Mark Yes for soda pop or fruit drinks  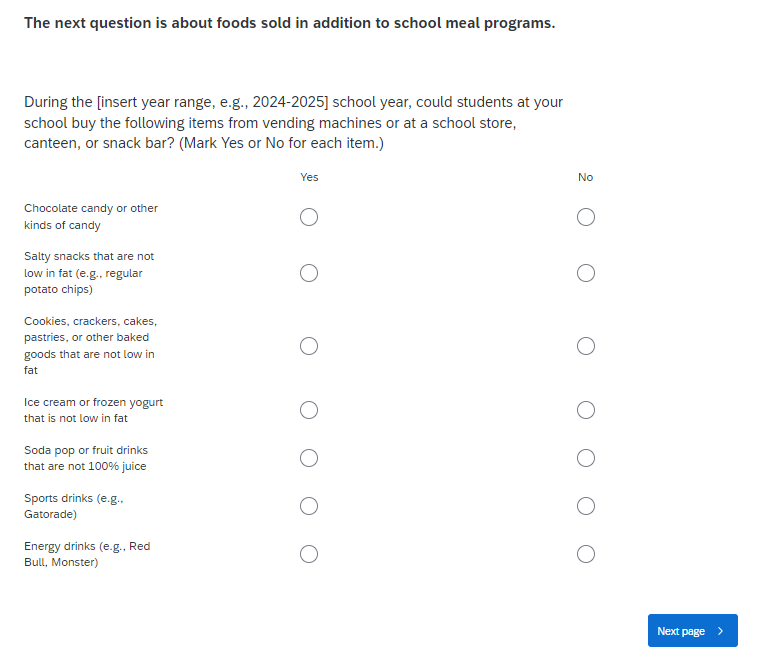(309, 458)
